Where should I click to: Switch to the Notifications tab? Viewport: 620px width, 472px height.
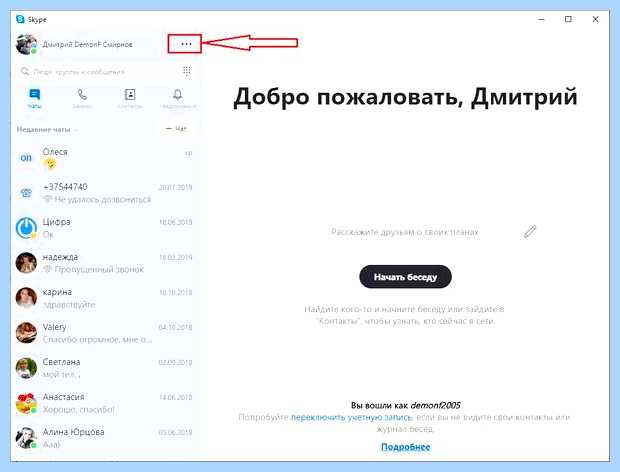coord(178,98)
